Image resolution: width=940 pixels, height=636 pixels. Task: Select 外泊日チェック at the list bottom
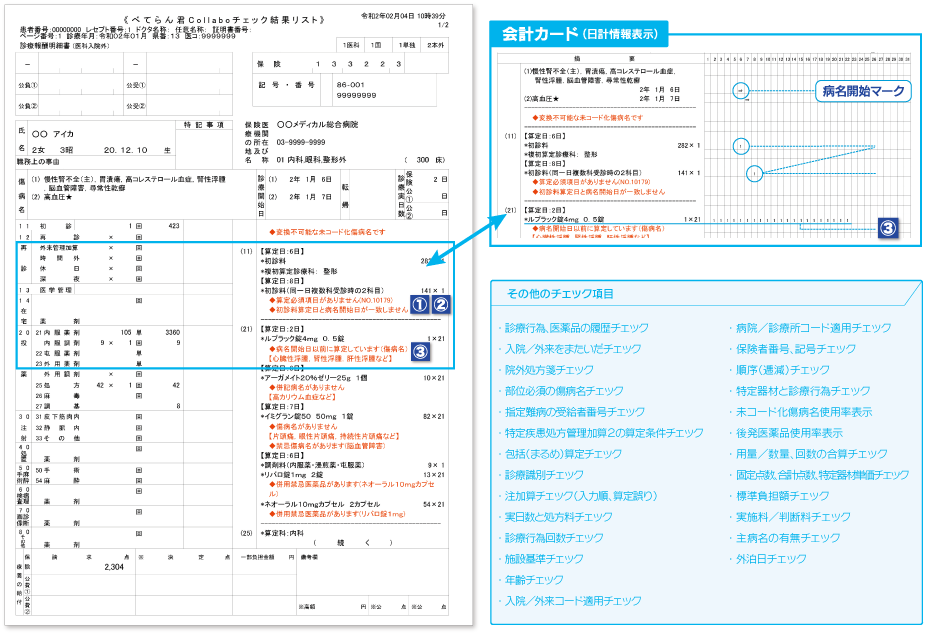[x=771, y=559]
